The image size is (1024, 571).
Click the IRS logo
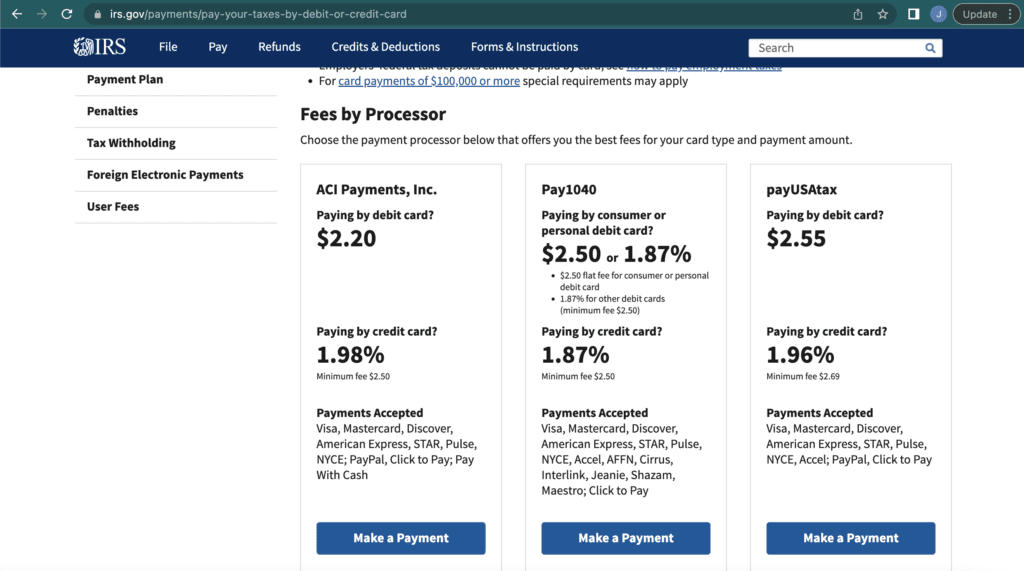(x=99, y=47)
